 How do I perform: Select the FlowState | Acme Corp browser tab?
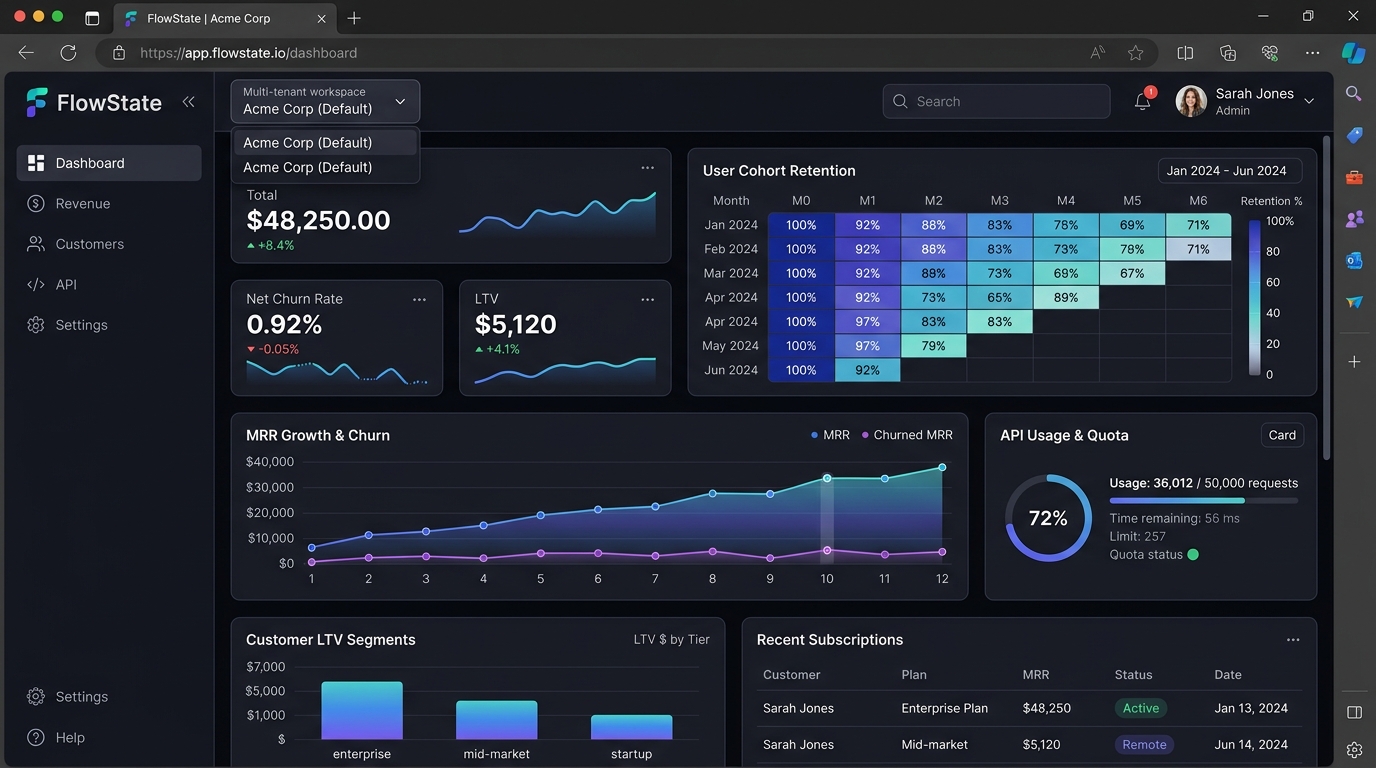coord(225,18)
